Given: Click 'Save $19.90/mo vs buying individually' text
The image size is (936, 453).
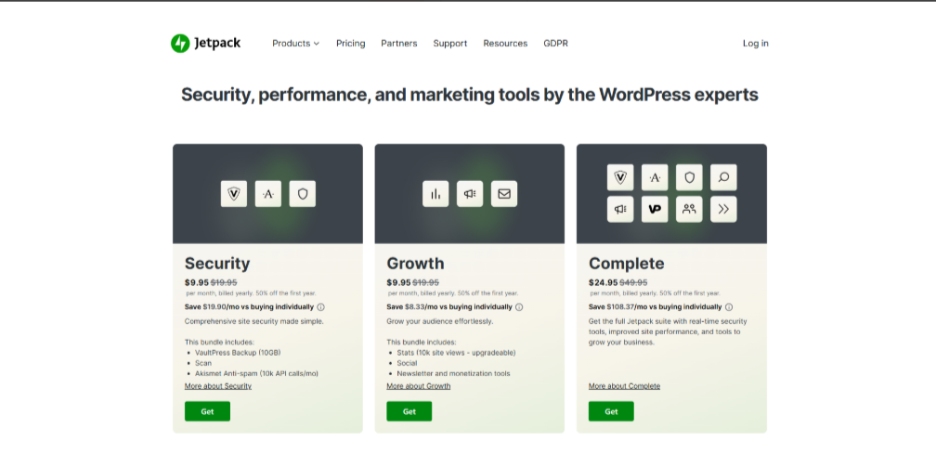Looking at the screenshot, I should (249, 307).
